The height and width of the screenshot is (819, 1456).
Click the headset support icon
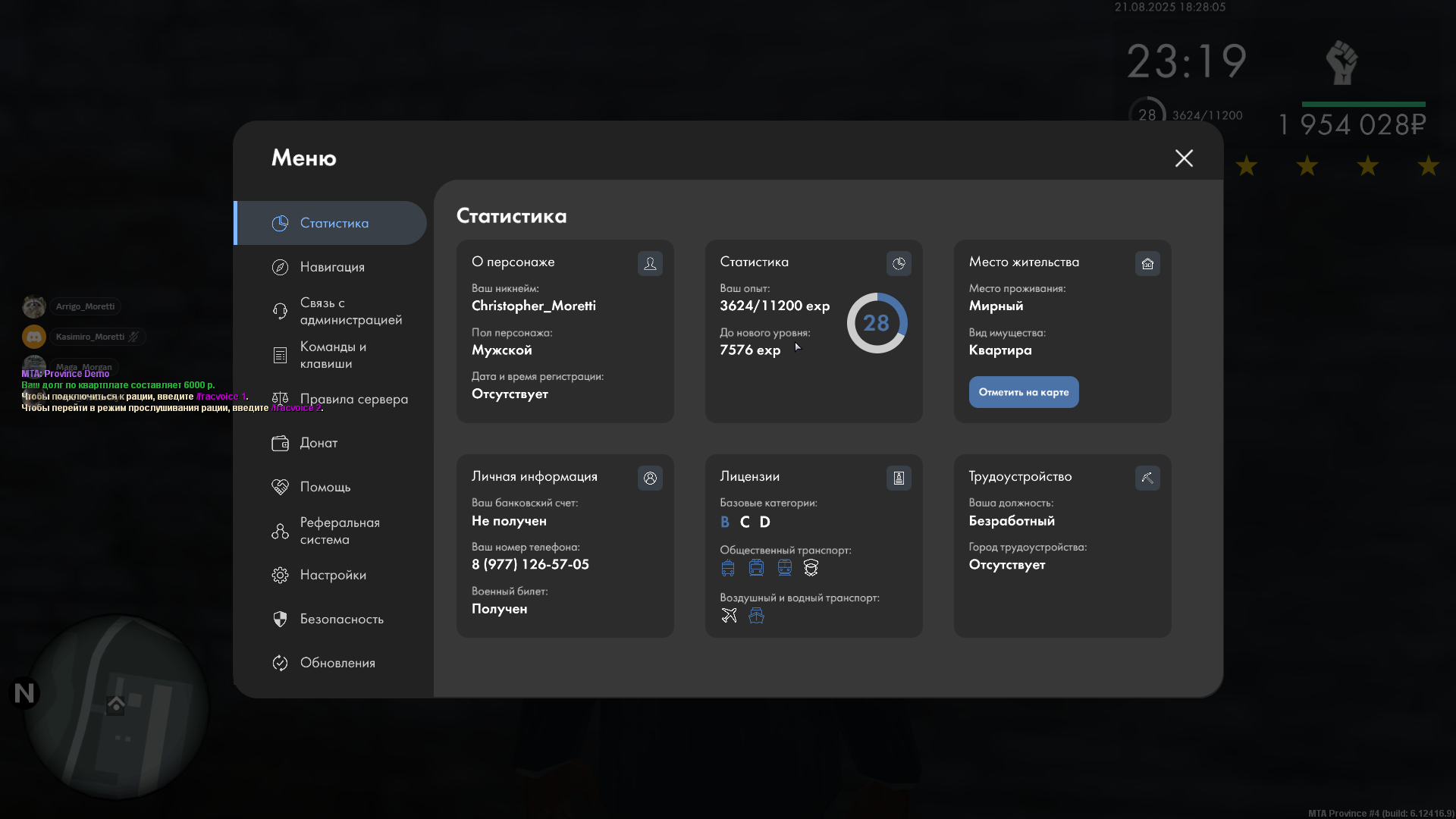click(280, 311)
